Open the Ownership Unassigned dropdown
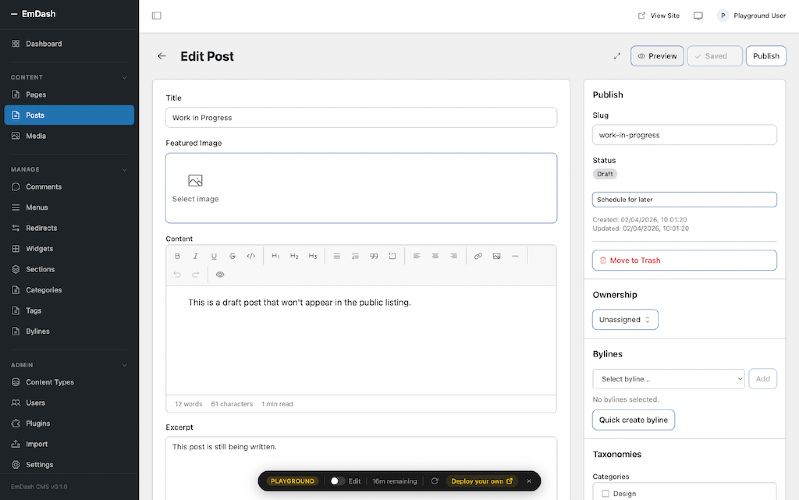799x500 pixels. click(x=625, y=320)
